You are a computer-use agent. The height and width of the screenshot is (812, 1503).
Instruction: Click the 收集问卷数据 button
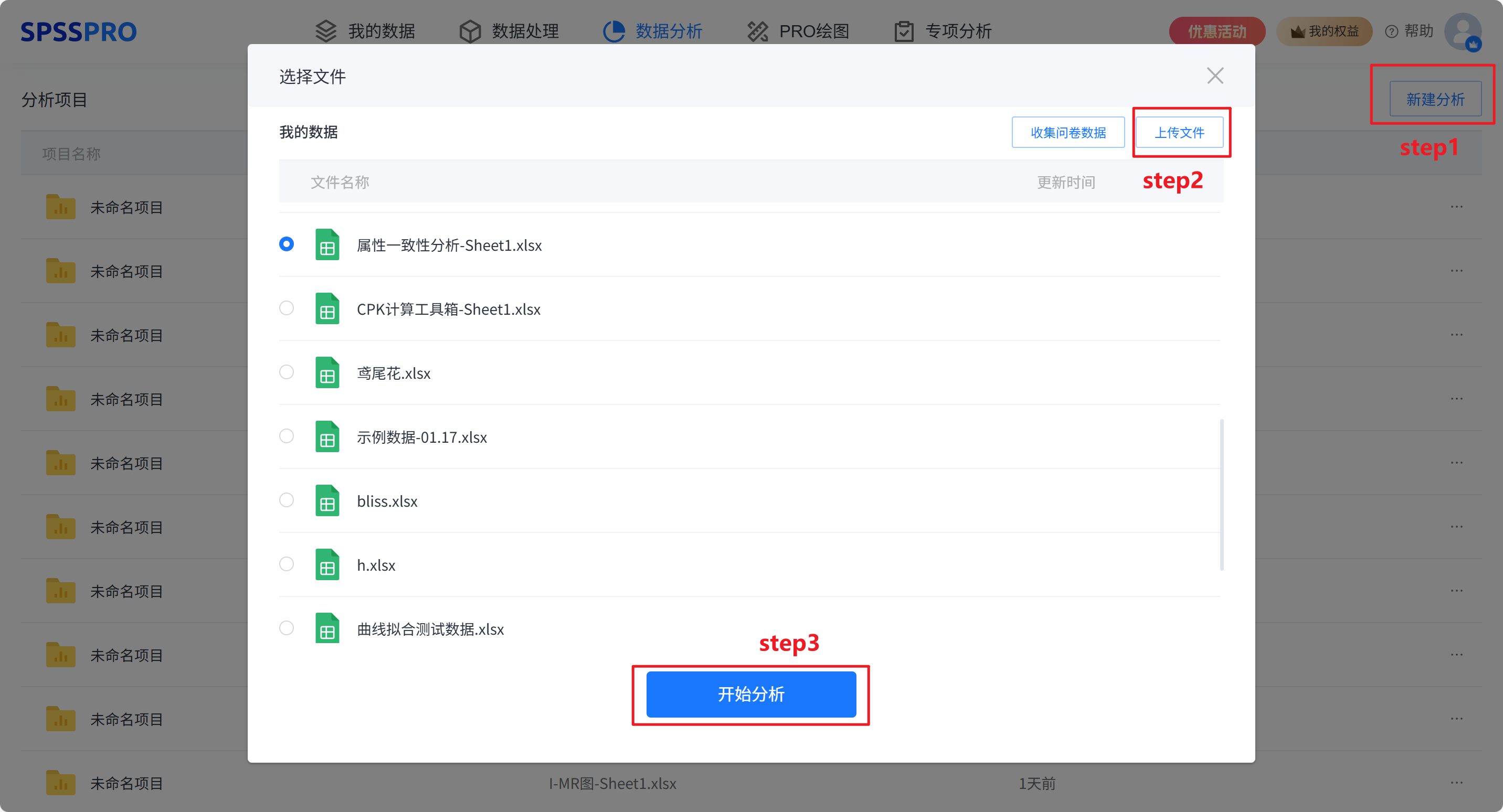tap(1068, 132)
